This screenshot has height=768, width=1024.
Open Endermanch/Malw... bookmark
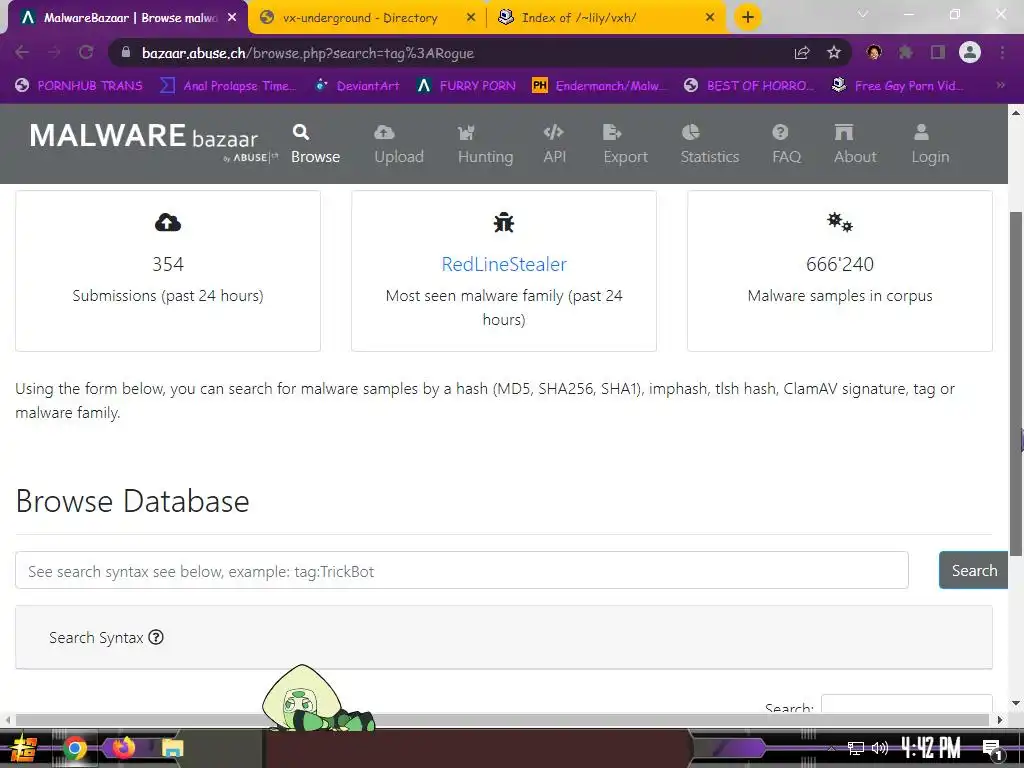pyautogui.click(x=600, y=86)
